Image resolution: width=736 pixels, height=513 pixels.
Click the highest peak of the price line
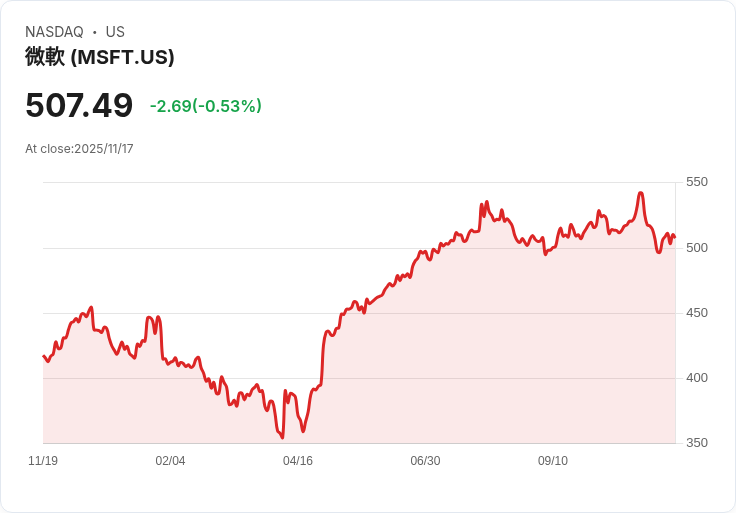pyautogui.click(x=640, y=193)
